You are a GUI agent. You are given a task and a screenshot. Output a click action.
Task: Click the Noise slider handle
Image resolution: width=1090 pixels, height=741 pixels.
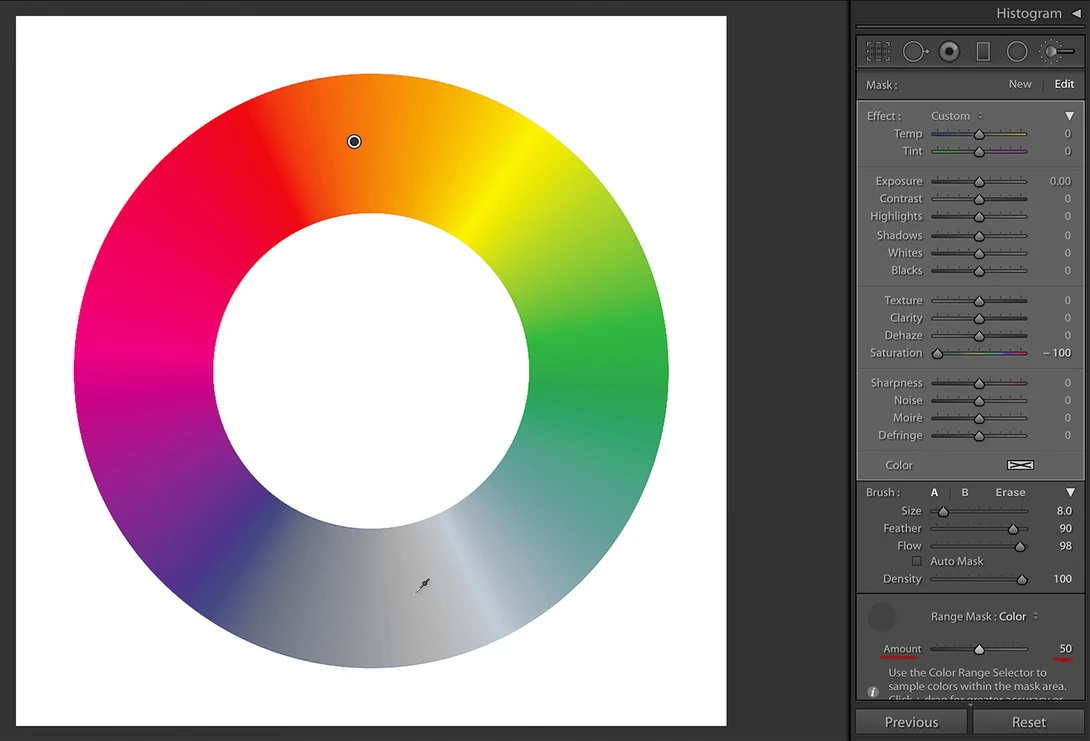coord(979,401)
